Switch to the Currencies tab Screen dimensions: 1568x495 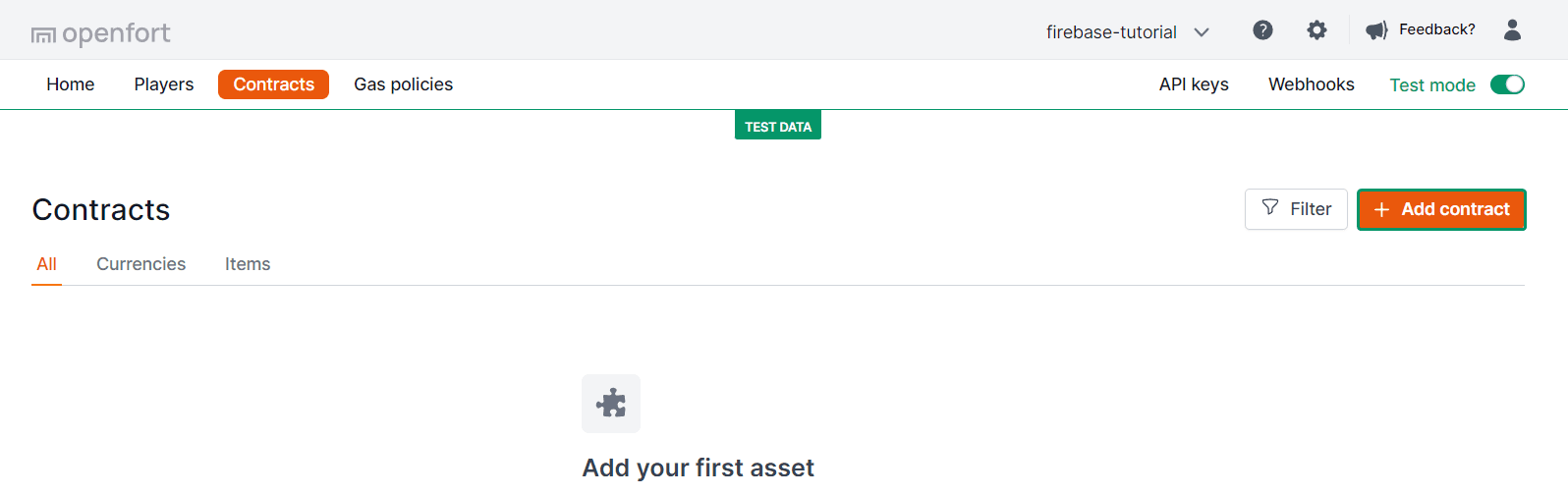[140, 264]
